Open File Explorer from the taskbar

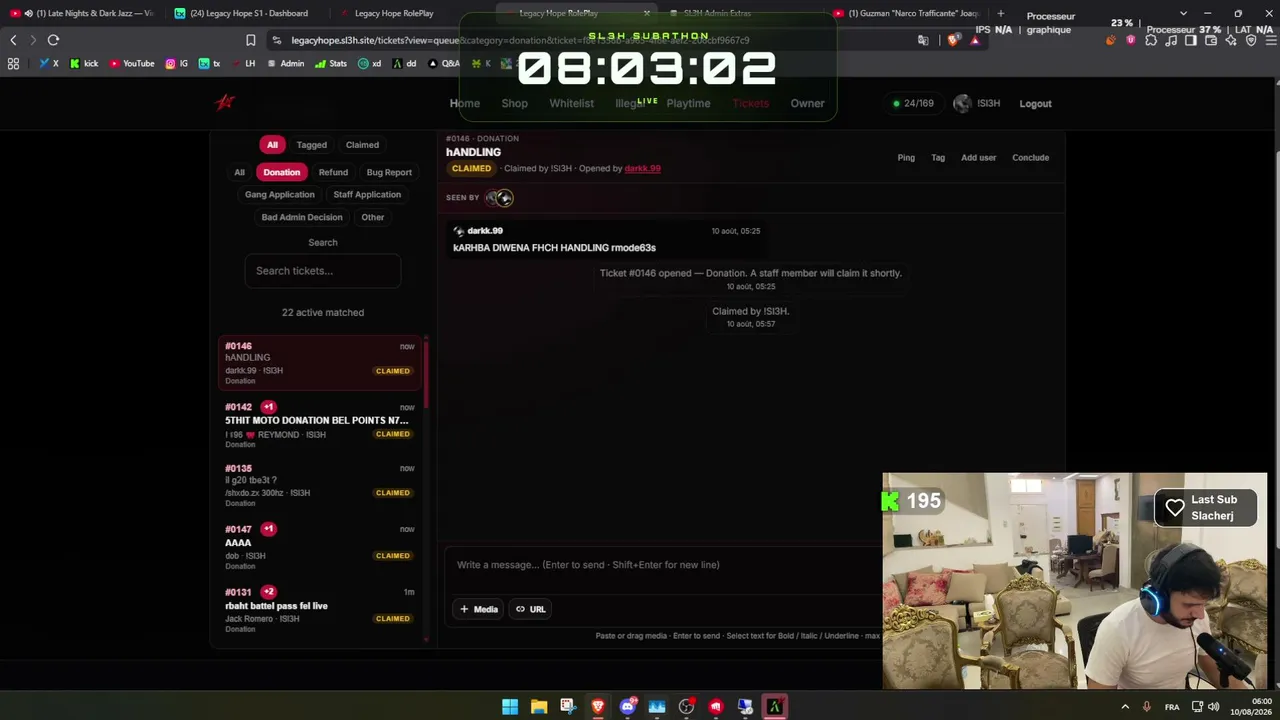point(539,707)
